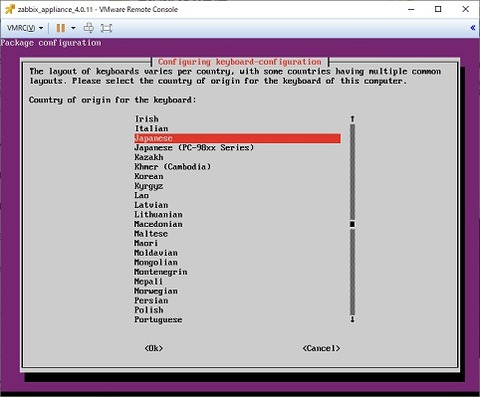Pick Khmer (Cambodia) layout
The image size is (480, 397).
tap(173, 167)
